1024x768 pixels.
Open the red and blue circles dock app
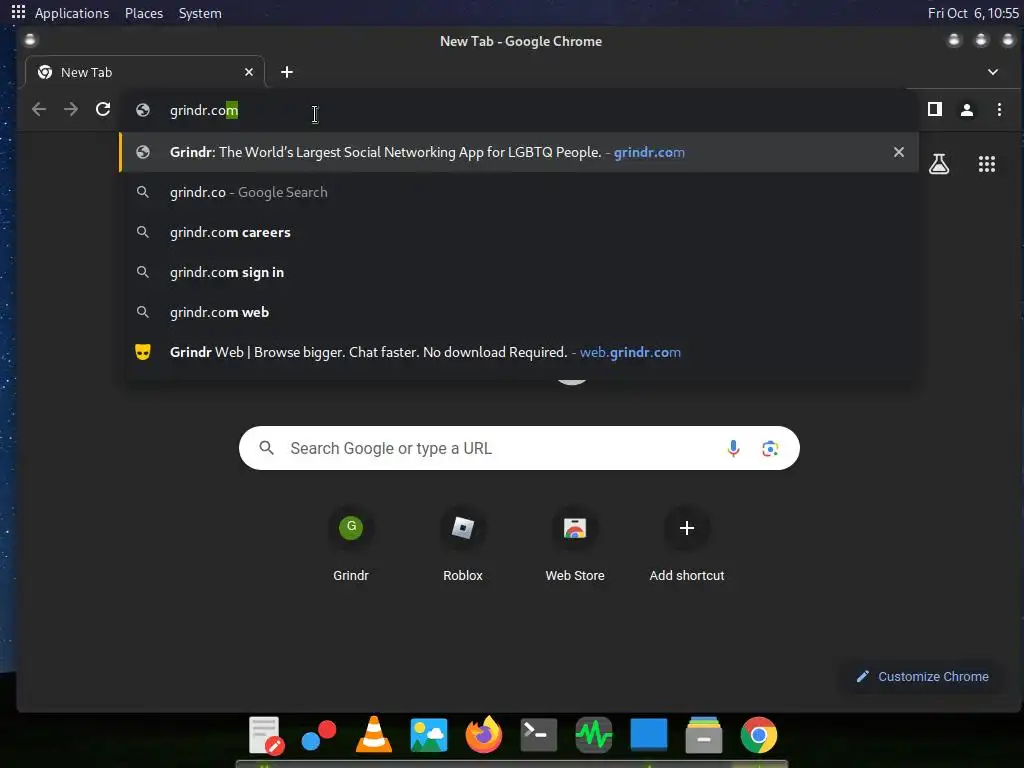point(319,735)
